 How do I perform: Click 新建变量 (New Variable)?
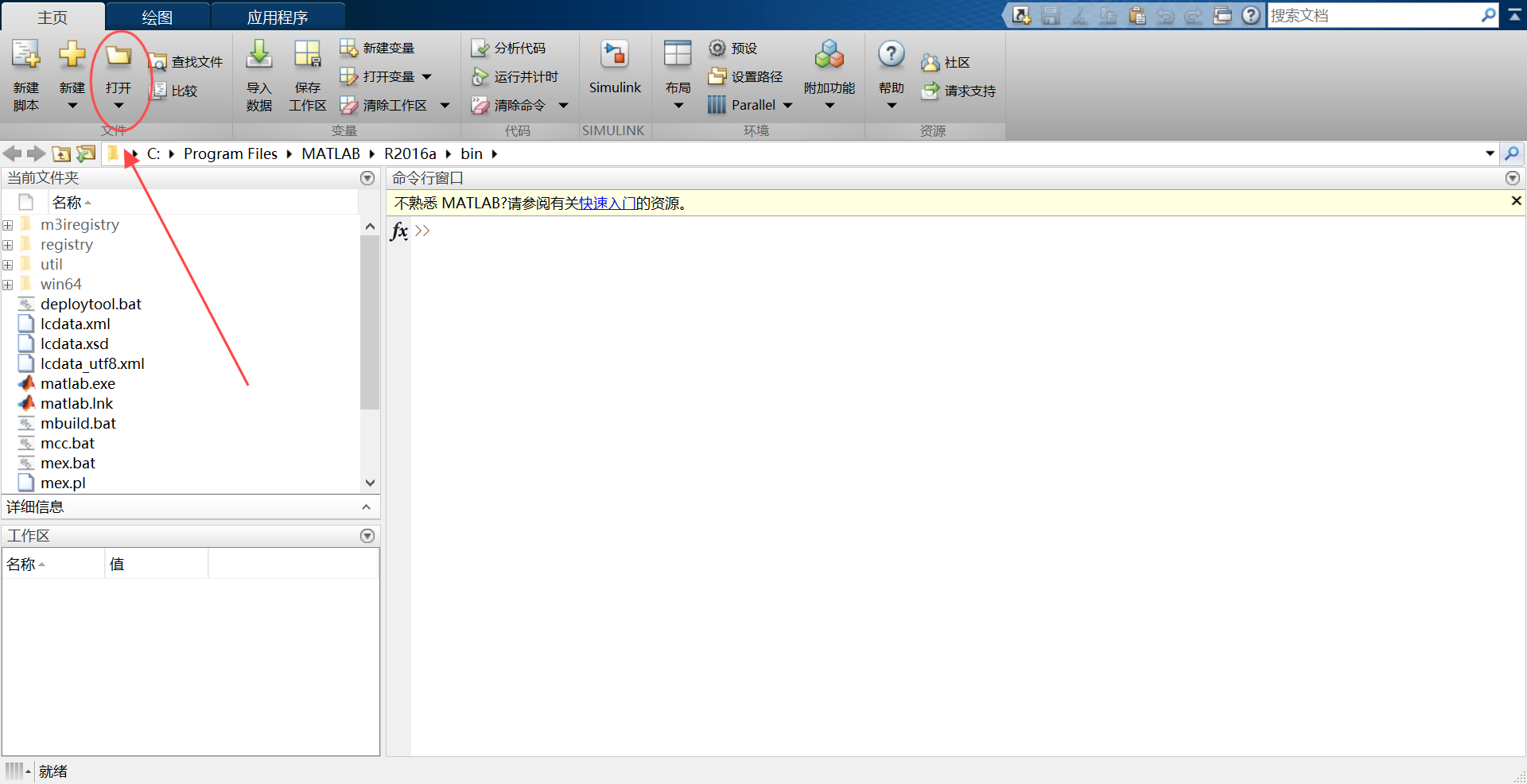click(x=378, y=49)
